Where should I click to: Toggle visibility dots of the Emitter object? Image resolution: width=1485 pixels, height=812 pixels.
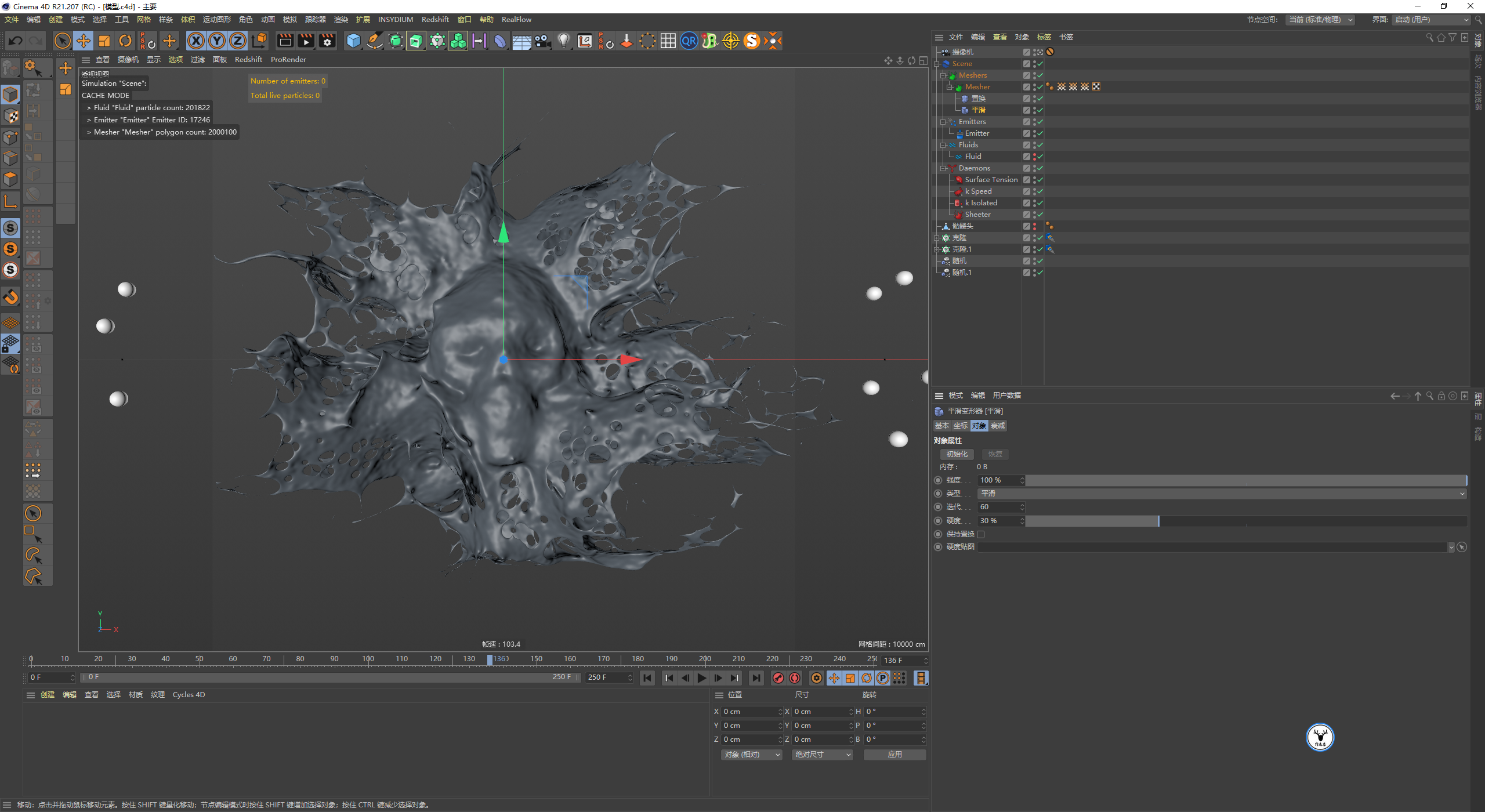point(1034,133)
